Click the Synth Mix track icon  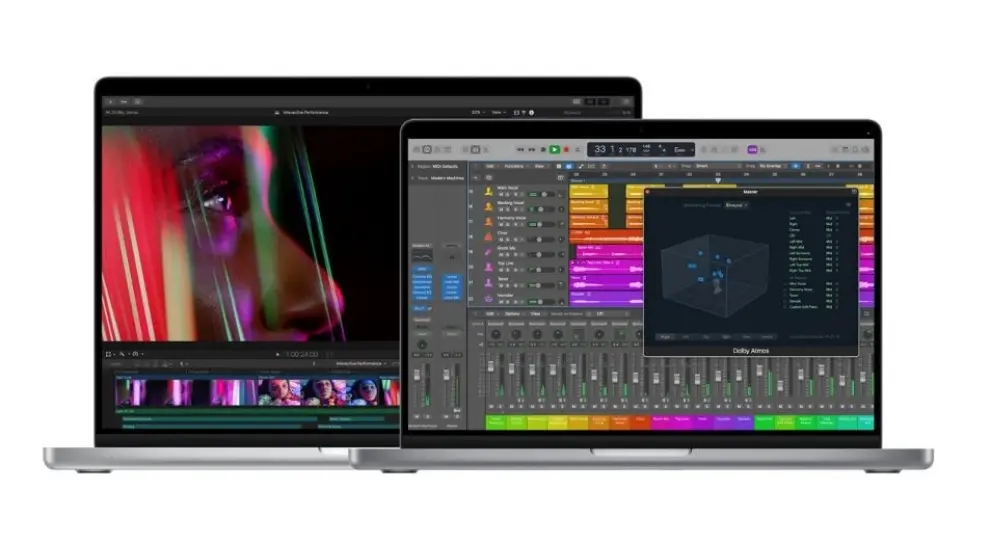click(489, 253)
